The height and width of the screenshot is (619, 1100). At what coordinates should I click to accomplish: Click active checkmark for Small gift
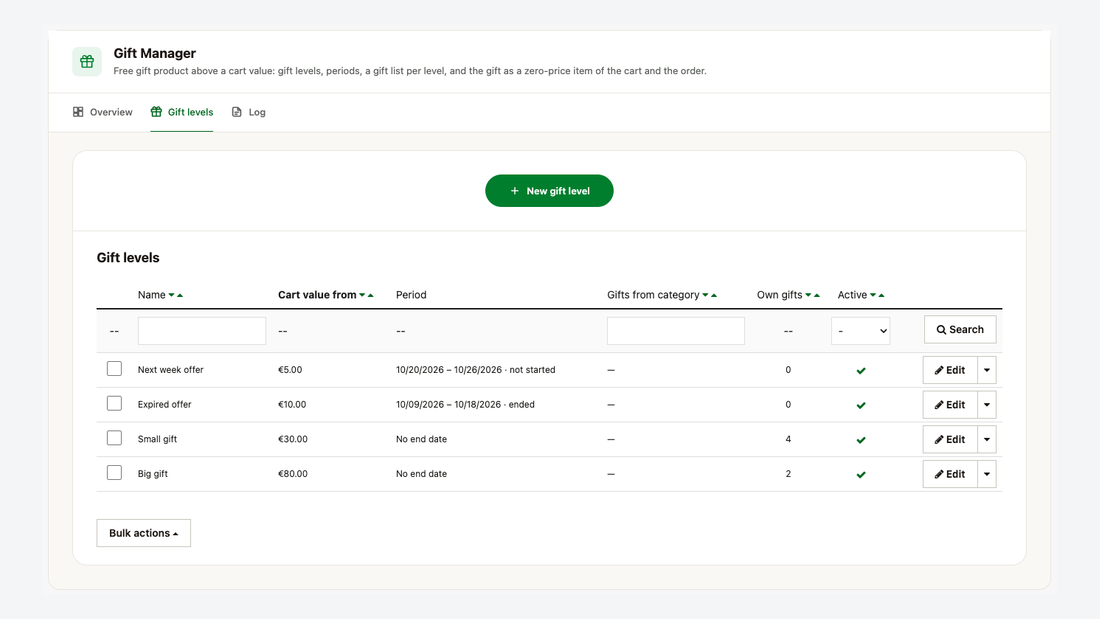[x=861, y=440]
